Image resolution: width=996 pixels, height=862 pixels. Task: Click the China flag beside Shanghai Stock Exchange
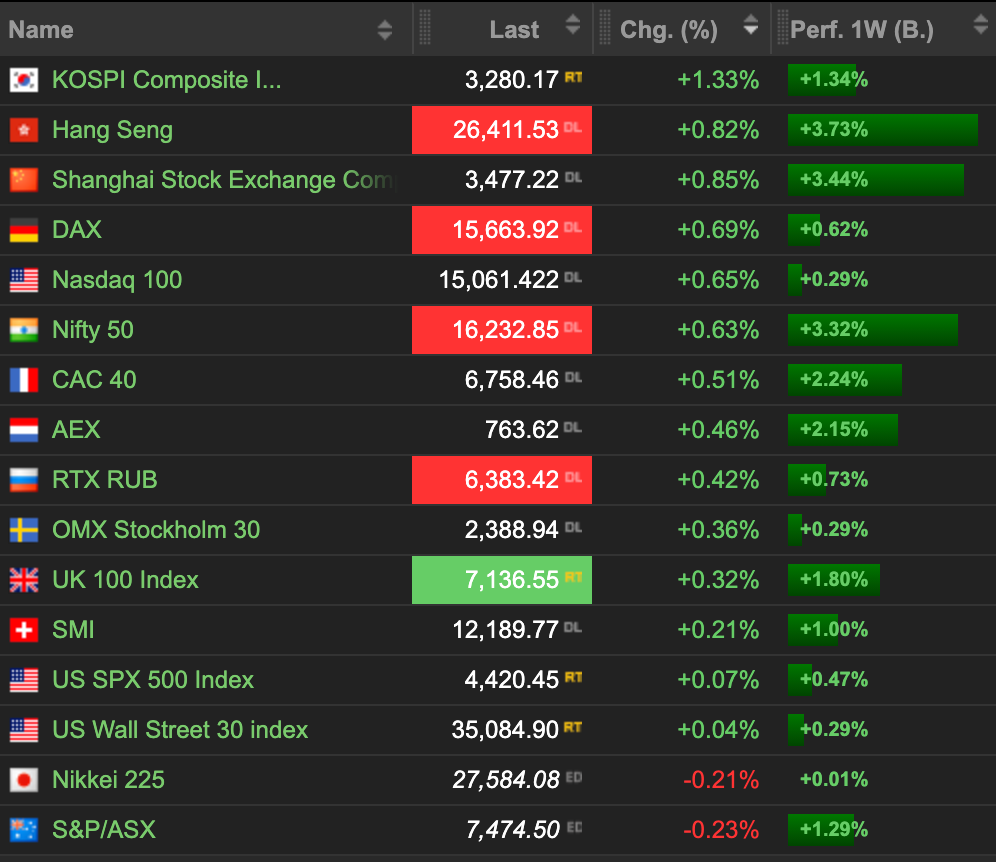pyautogui.click(x=24, y=180)
